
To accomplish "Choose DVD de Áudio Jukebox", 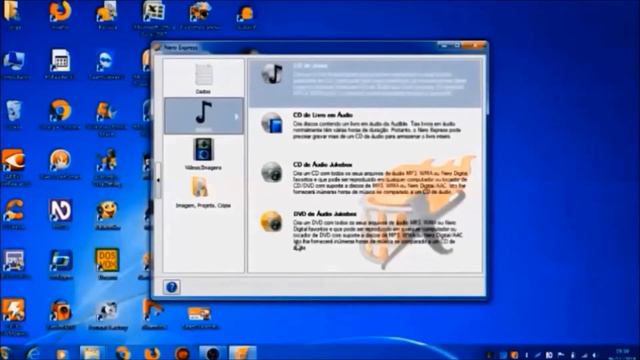I will tap(365, 230).
